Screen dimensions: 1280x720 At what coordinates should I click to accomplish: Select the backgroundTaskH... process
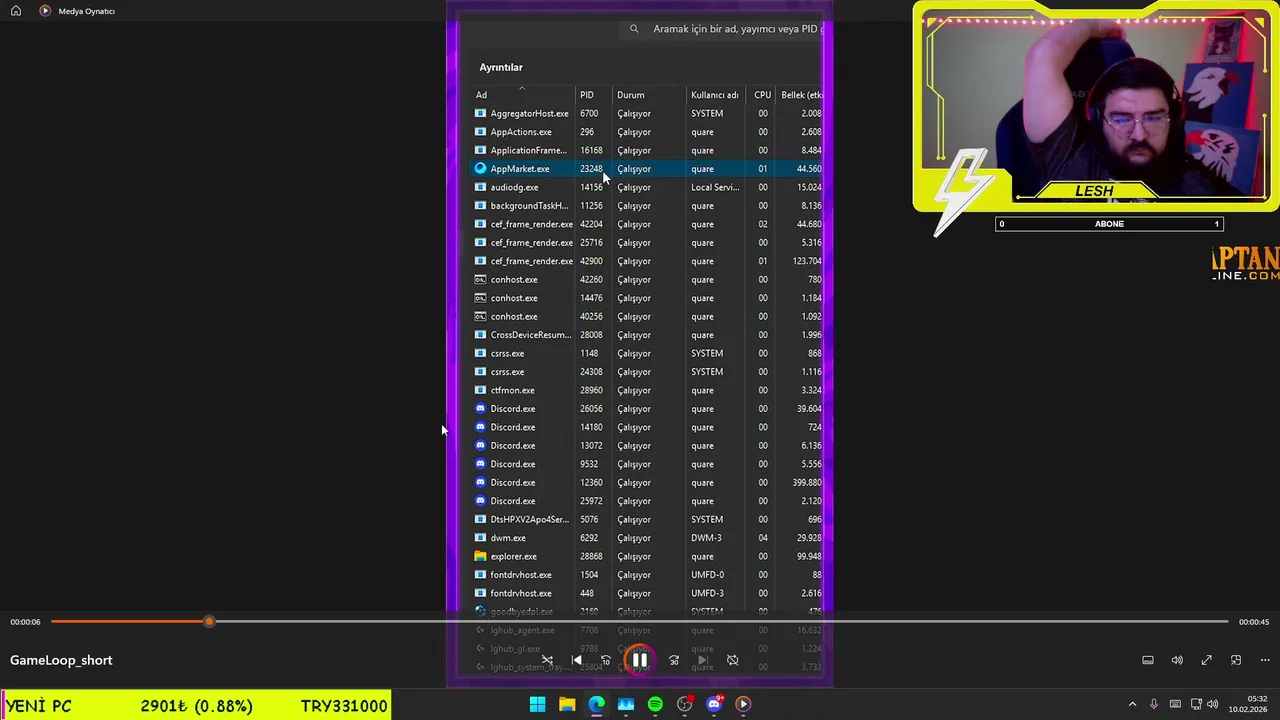(x=647, y=206)
